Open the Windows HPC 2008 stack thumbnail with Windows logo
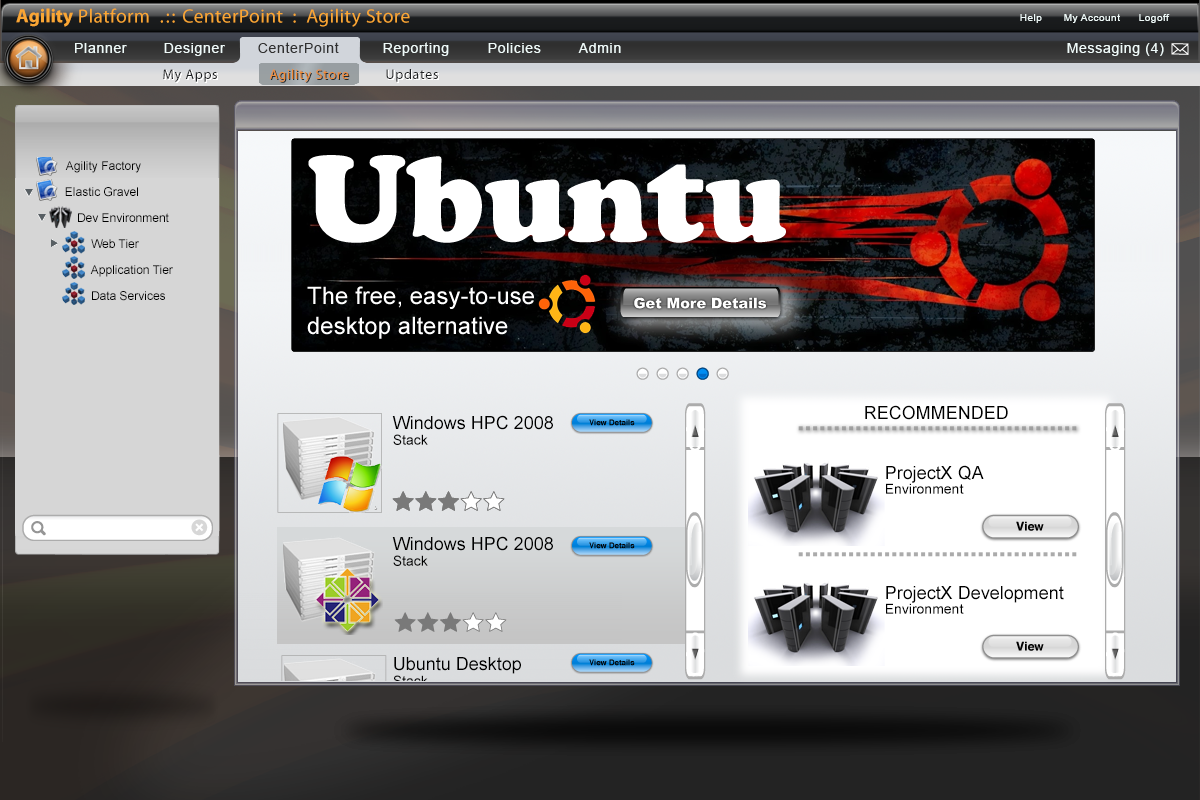The width and height of the screenshot is (1200, 800). pos(329,463)
